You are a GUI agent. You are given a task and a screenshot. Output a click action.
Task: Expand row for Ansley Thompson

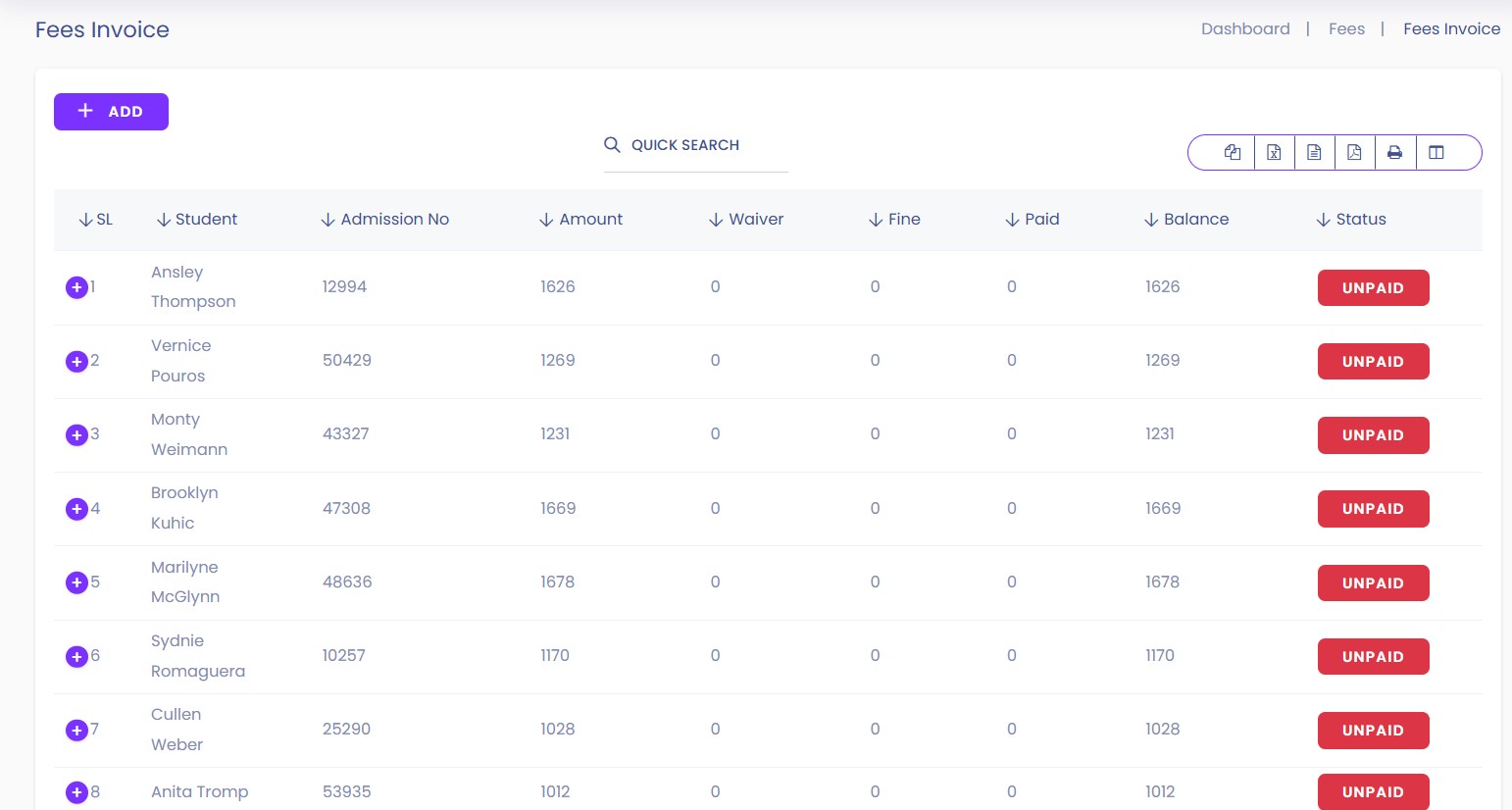pos(76,287)
